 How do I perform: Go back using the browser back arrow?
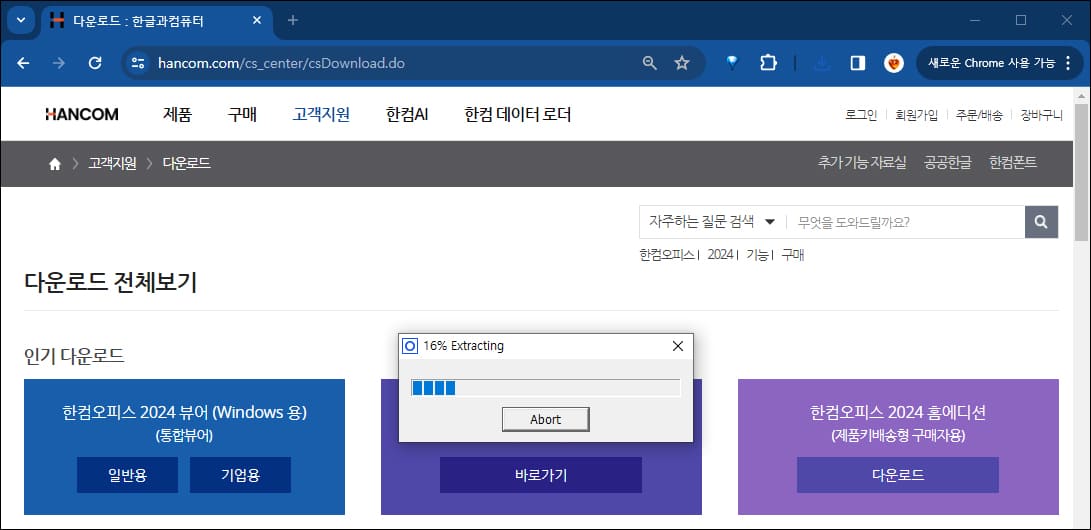[x=24, y=63]
